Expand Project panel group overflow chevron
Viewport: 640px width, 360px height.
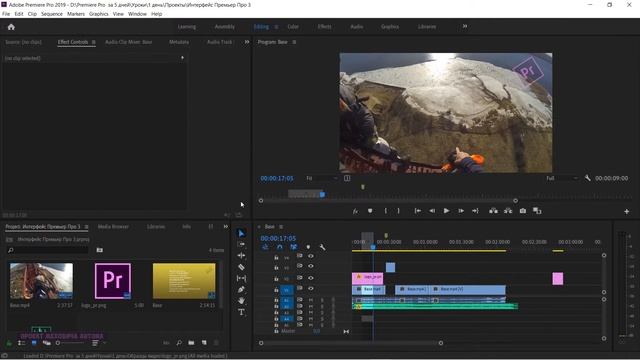pos(226,227)
